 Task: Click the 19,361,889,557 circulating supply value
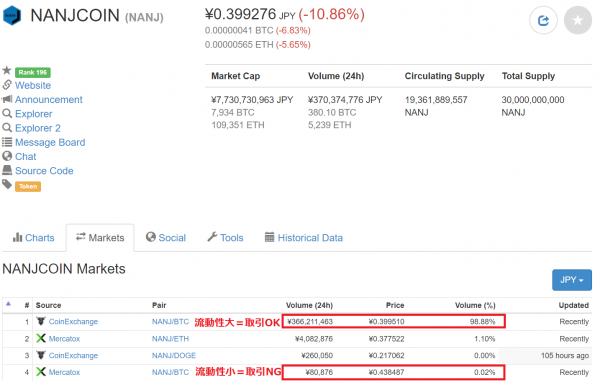(436, 100)
